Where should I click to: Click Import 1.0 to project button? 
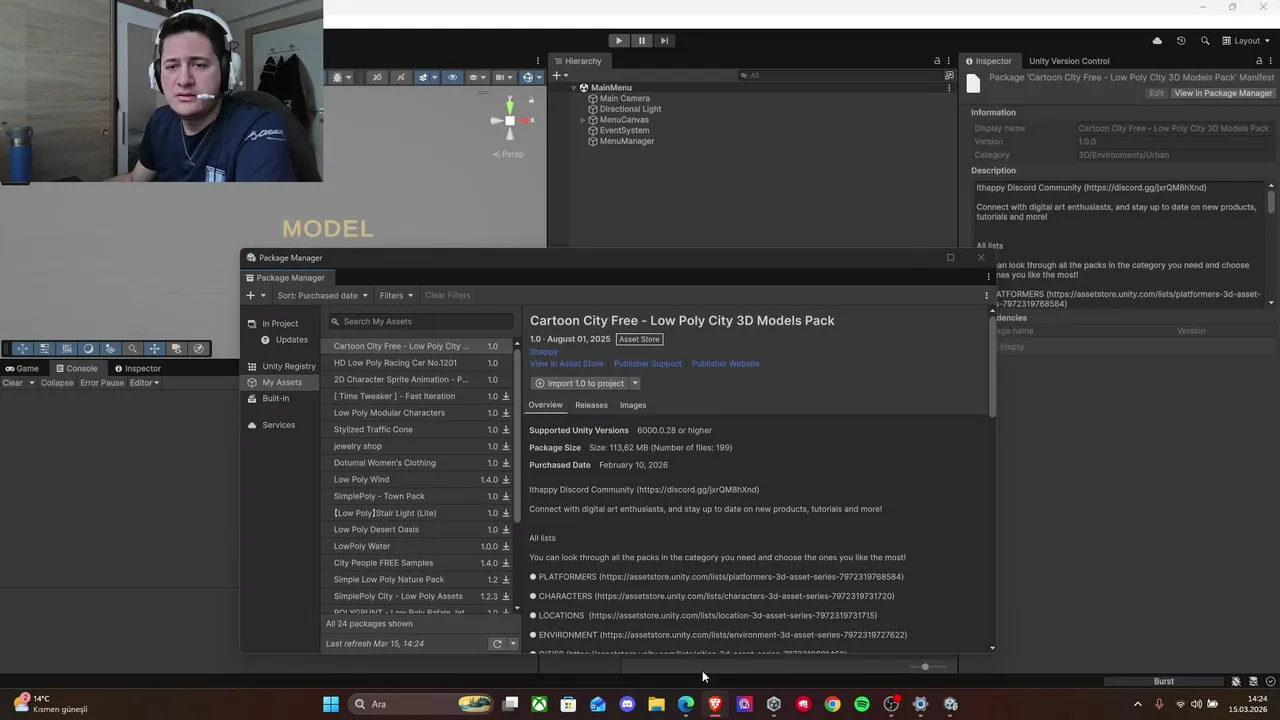click(579, 383)
